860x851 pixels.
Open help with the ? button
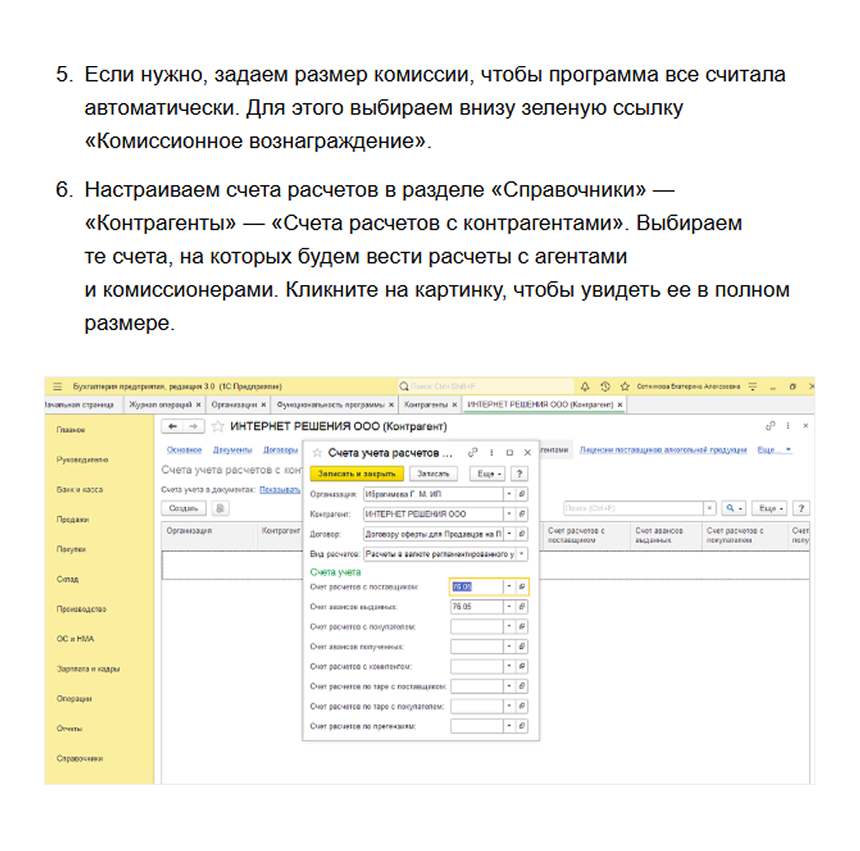[520, 474]
